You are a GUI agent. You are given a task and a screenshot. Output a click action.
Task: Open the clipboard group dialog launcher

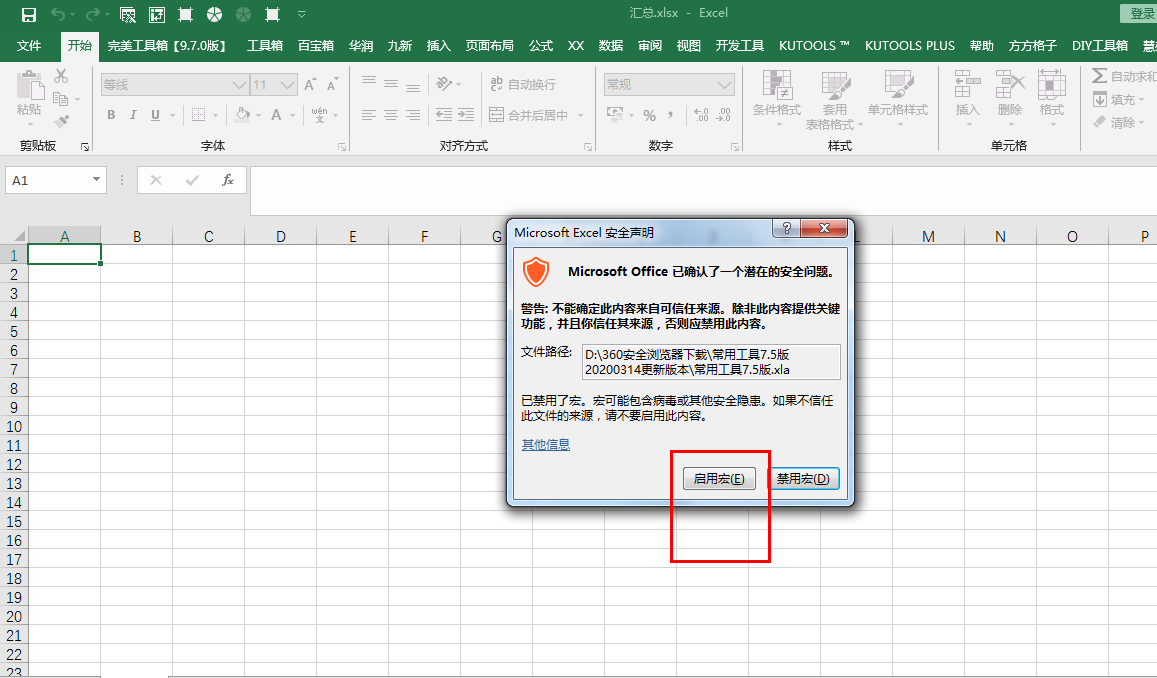click(x=85, y=147)
